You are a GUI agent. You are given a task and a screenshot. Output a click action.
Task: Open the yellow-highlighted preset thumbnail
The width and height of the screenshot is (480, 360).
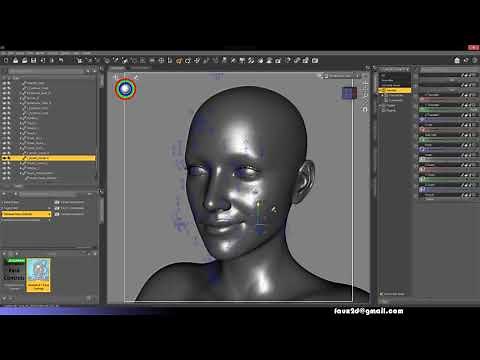point(38,275)
